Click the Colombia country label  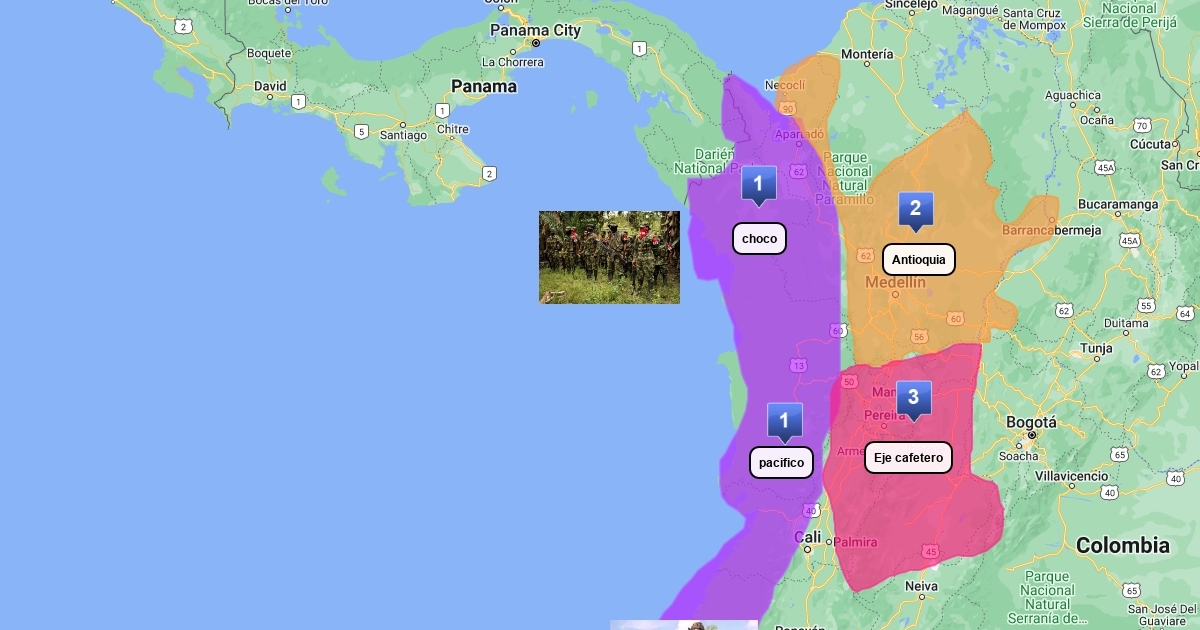point(1122,546)
